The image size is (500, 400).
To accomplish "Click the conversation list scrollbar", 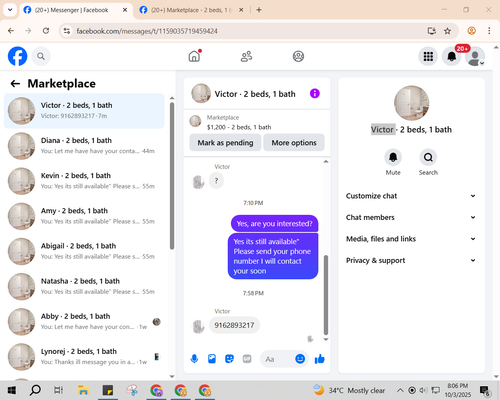I will 172,176.
